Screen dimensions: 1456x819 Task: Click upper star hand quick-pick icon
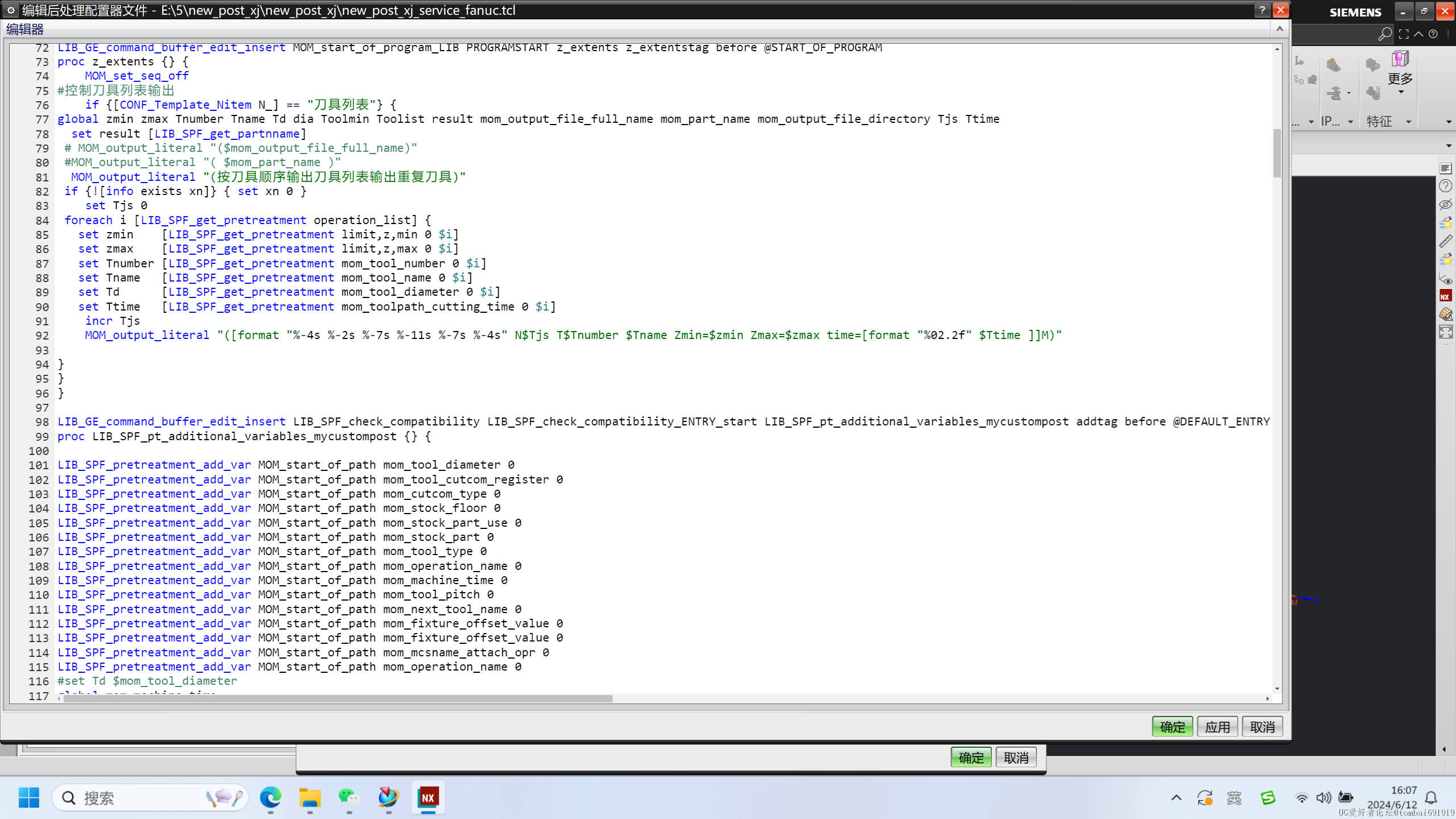pyautogui.click(x=1446, y=222)
